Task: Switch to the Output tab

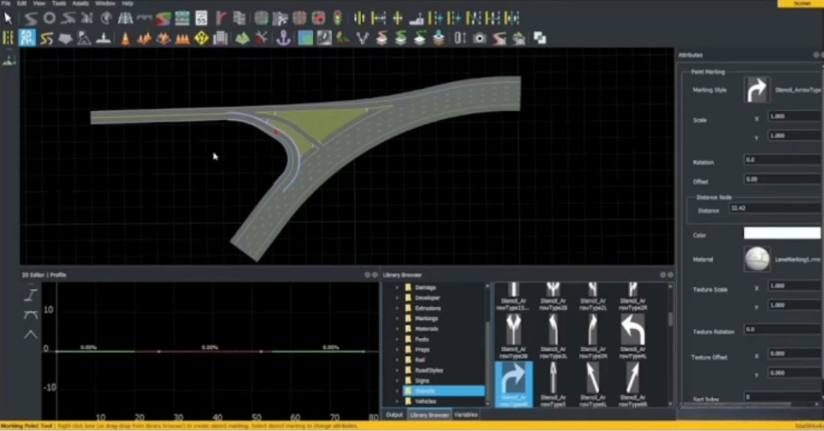Action: tap(394, 414)
